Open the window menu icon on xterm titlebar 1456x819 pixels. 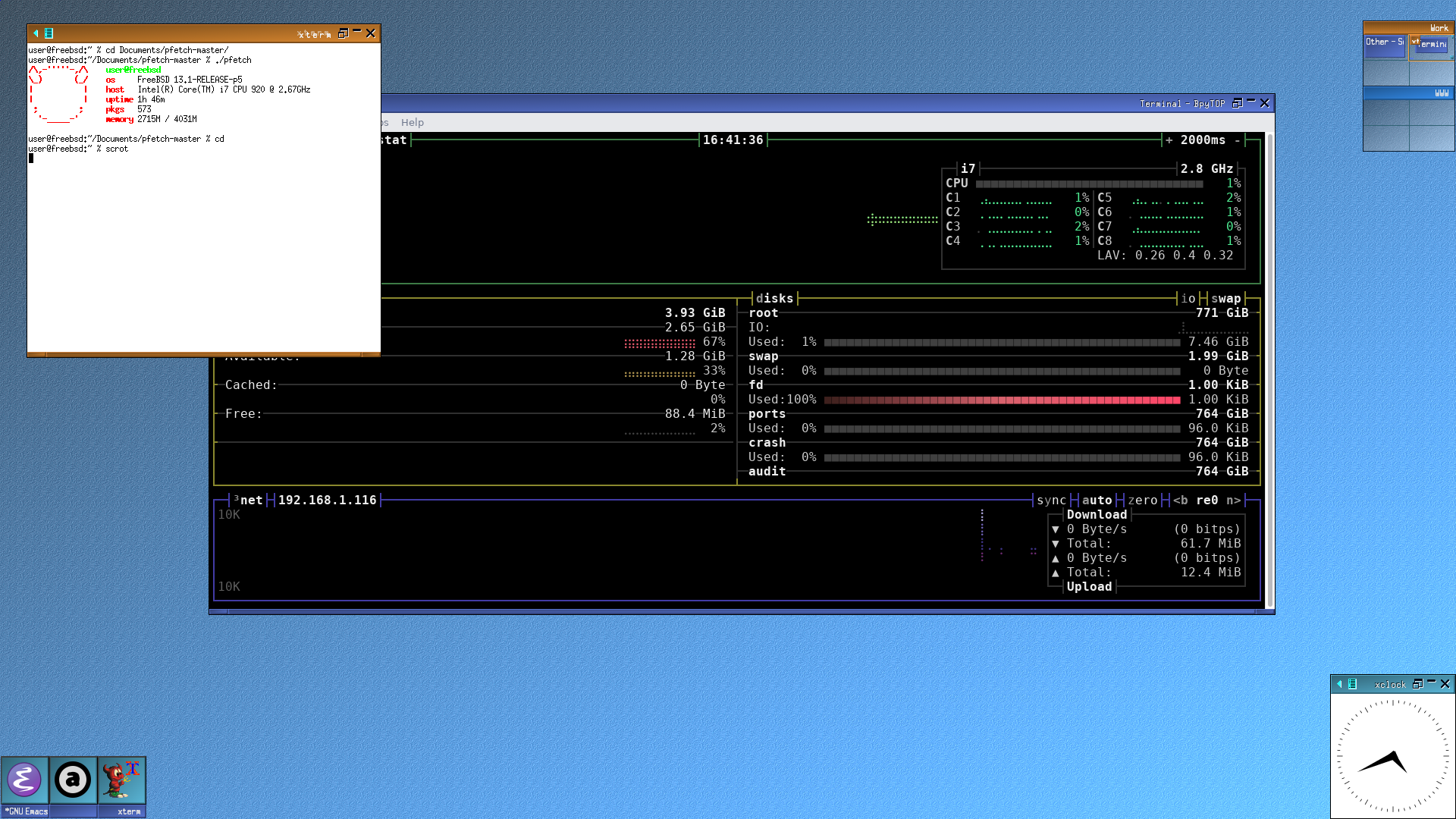(49, 33)
